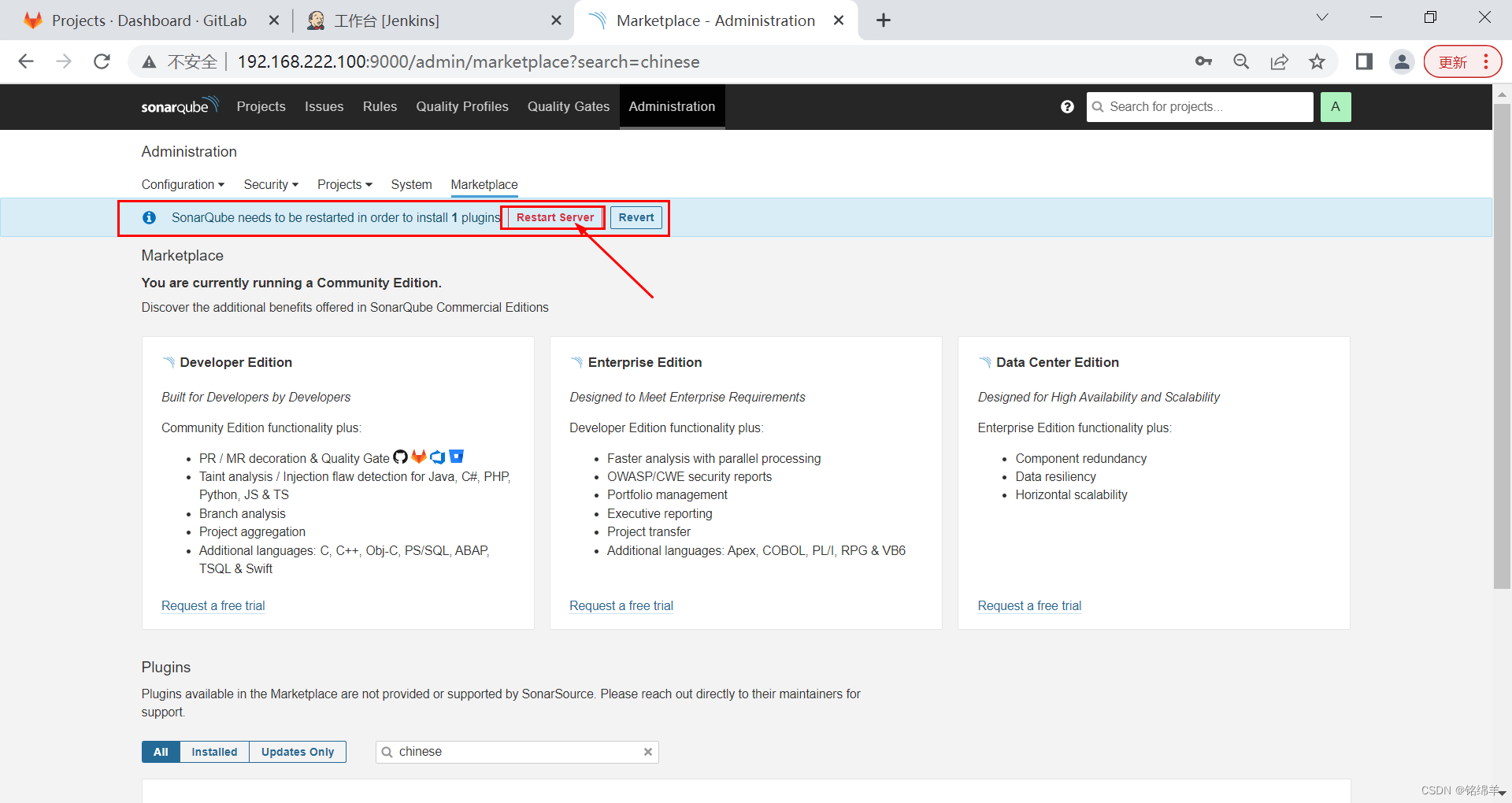Open the Chrome three-dot menu
This screenshot has width=1512, height=803.
click(1486, 61)
